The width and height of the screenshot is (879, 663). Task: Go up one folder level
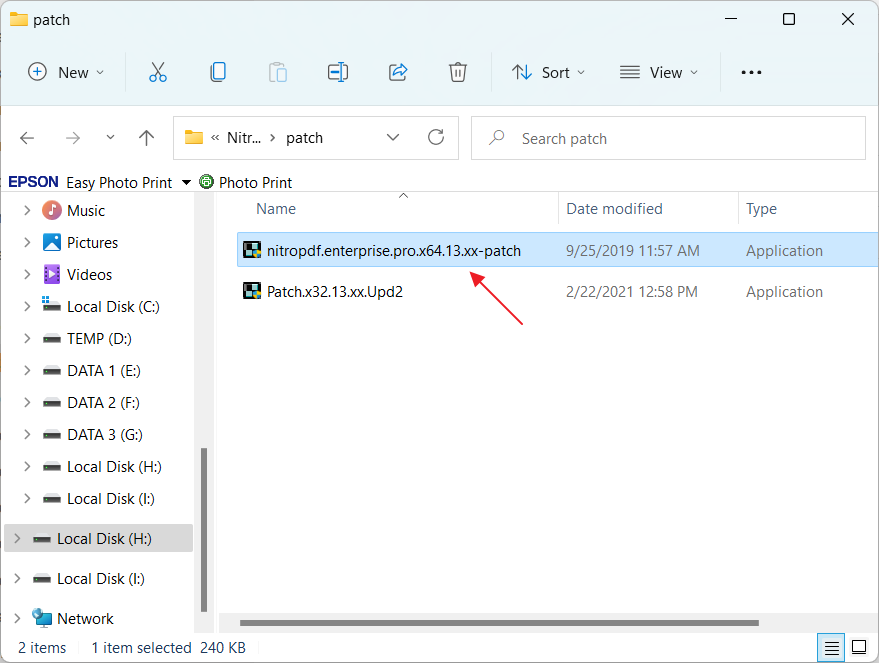pyautogui.click(x=146, y=138)
